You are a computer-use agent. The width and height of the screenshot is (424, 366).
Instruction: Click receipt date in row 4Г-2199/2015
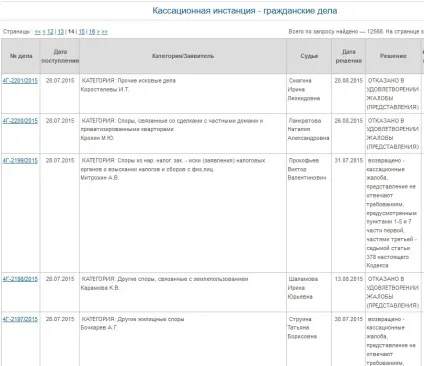(x=60, y=161)
